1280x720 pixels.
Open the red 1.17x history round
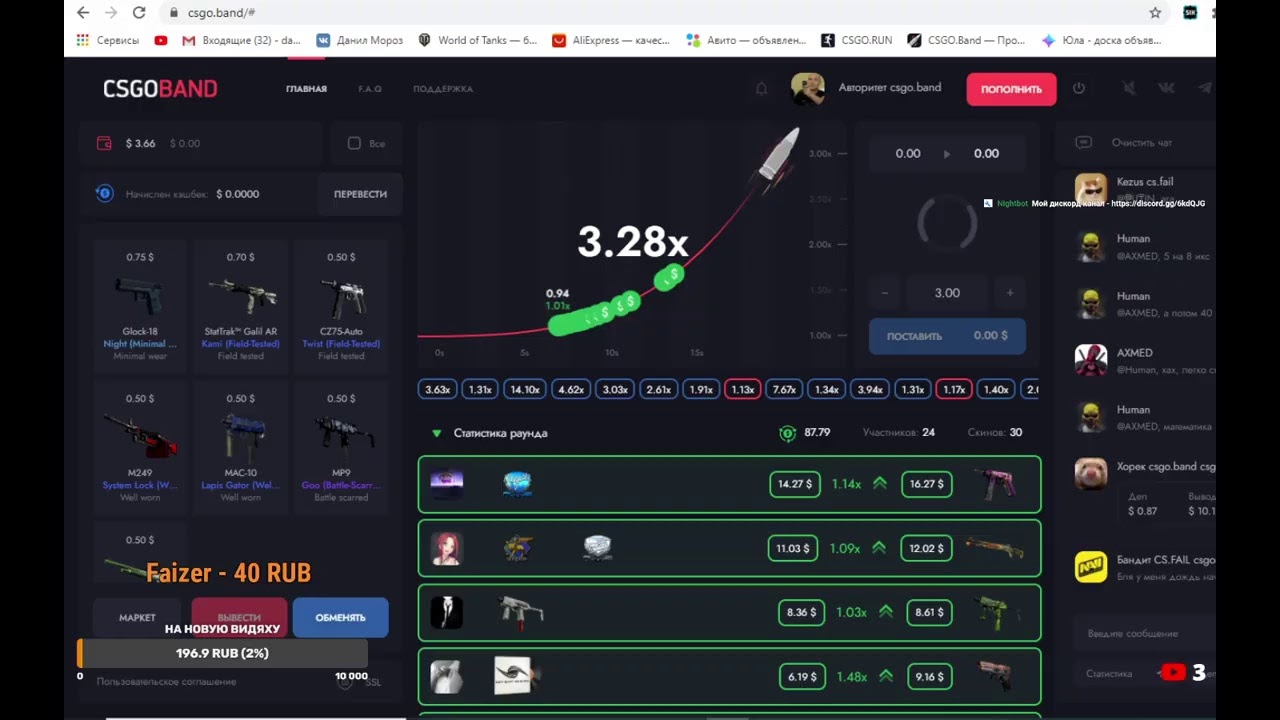point(954,390)
